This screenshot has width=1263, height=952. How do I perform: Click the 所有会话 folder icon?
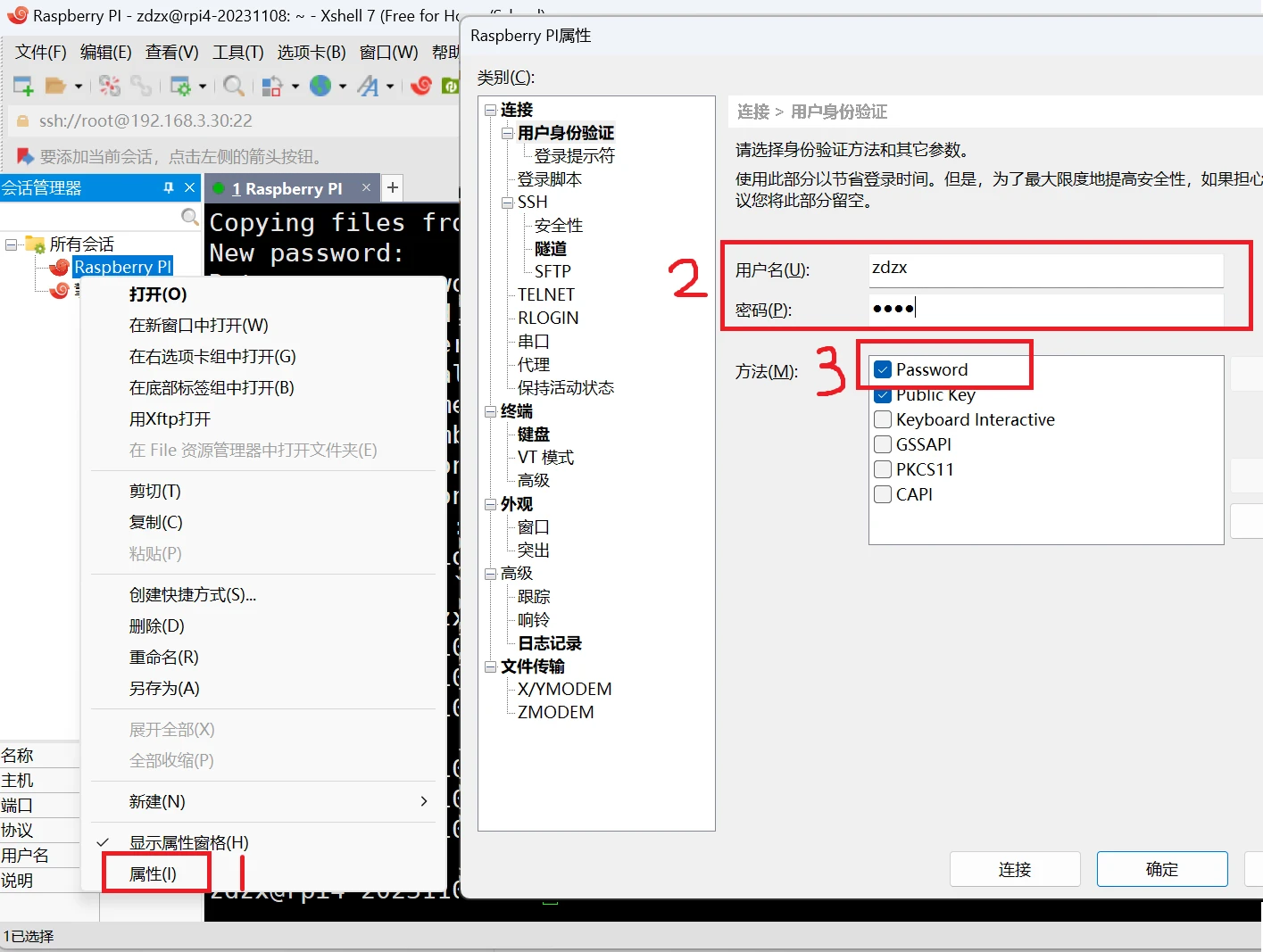pyautogui.click(x=36, y=244)
